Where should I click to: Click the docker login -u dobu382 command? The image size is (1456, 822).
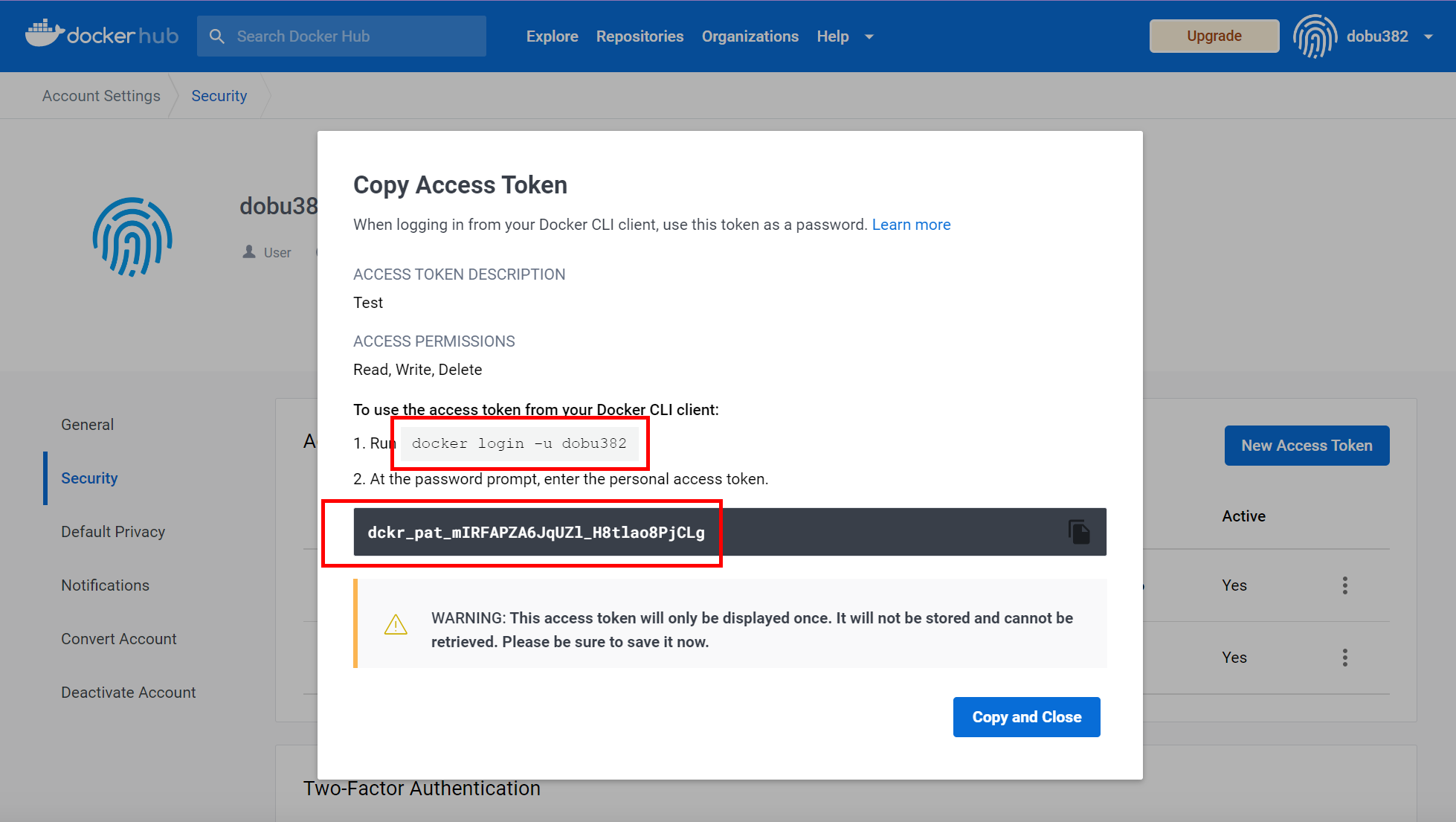(519, 443)
